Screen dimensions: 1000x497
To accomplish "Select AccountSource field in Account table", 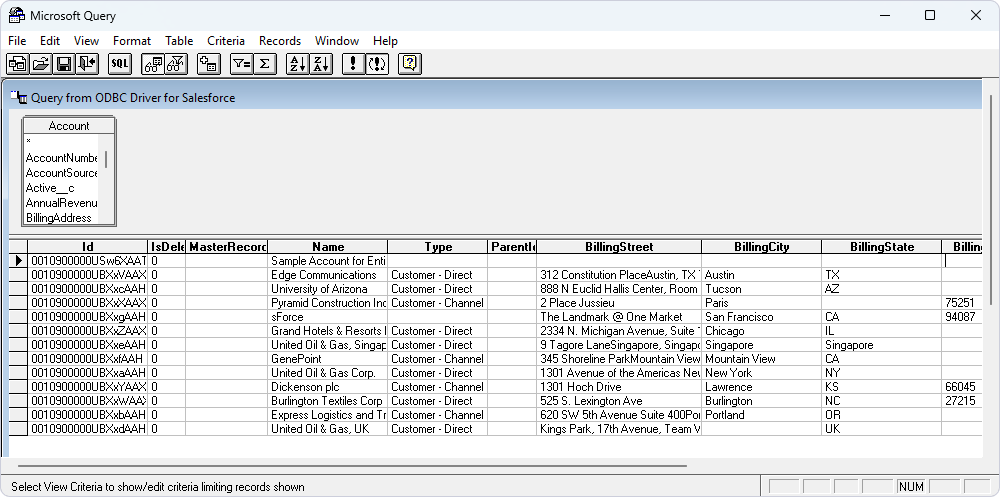I will click(62, 173).
